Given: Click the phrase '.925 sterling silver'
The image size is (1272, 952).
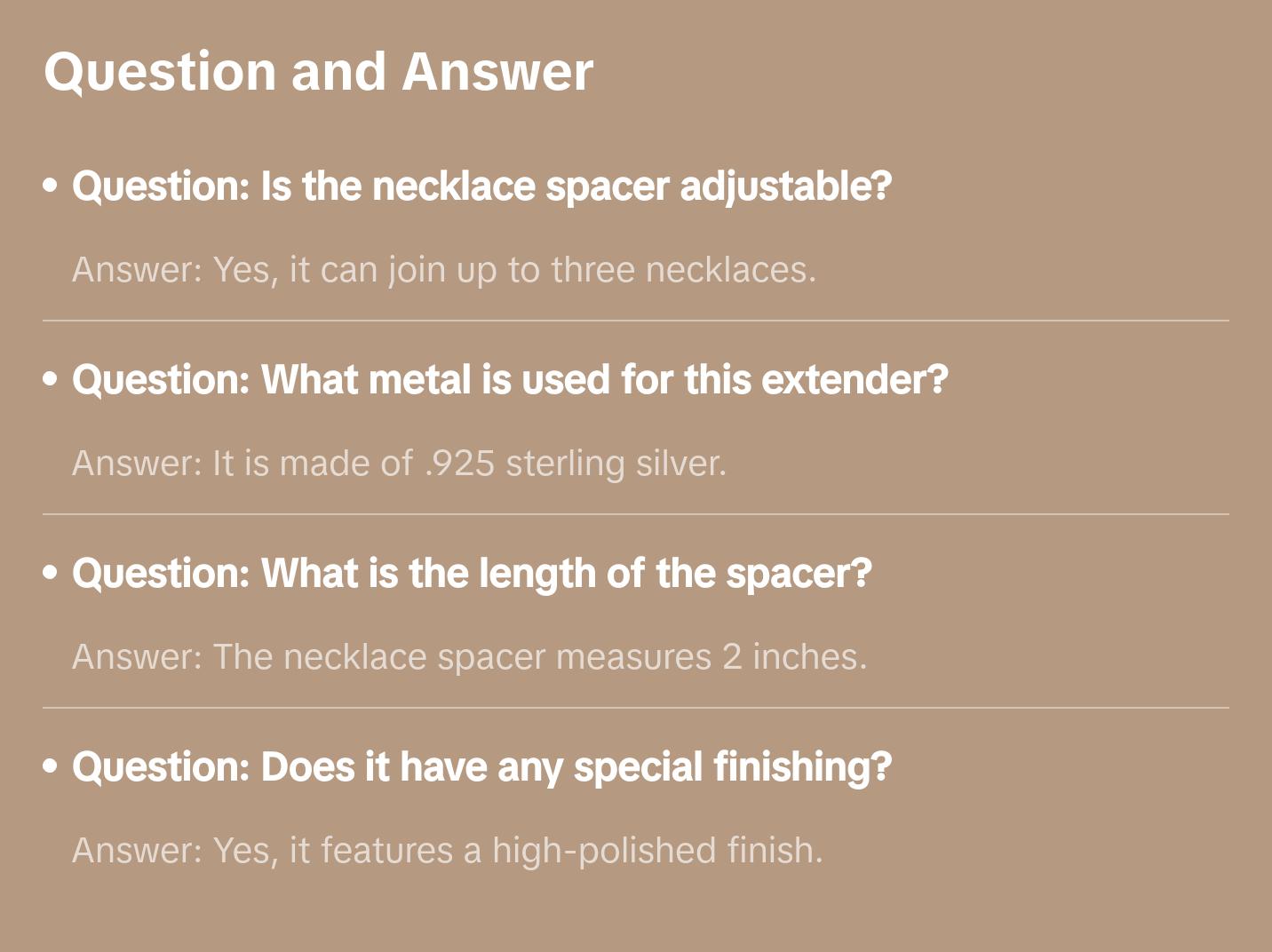Looking at the screenshot, I should [574, 464].
